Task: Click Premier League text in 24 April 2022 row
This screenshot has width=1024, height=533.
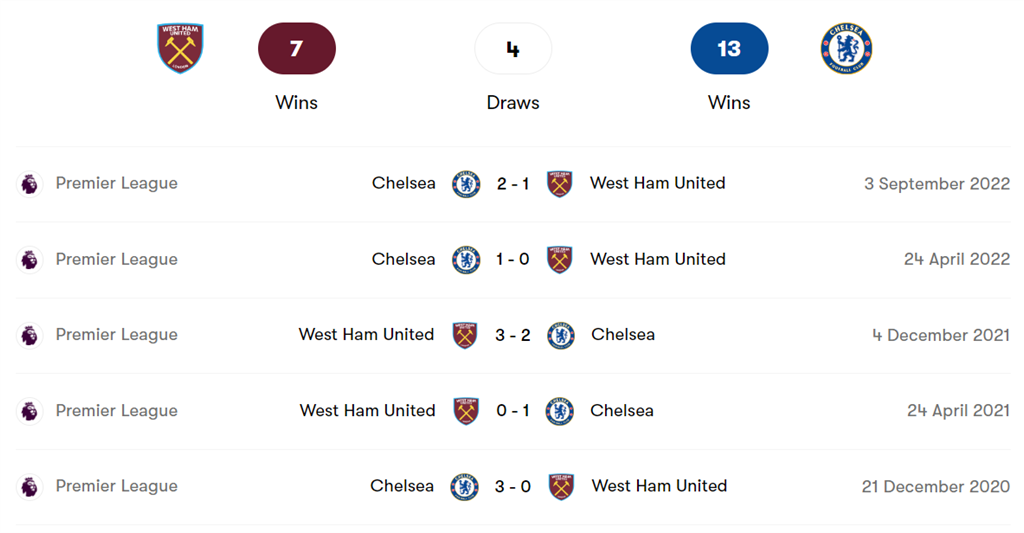Action: click(x=116, y=259)
